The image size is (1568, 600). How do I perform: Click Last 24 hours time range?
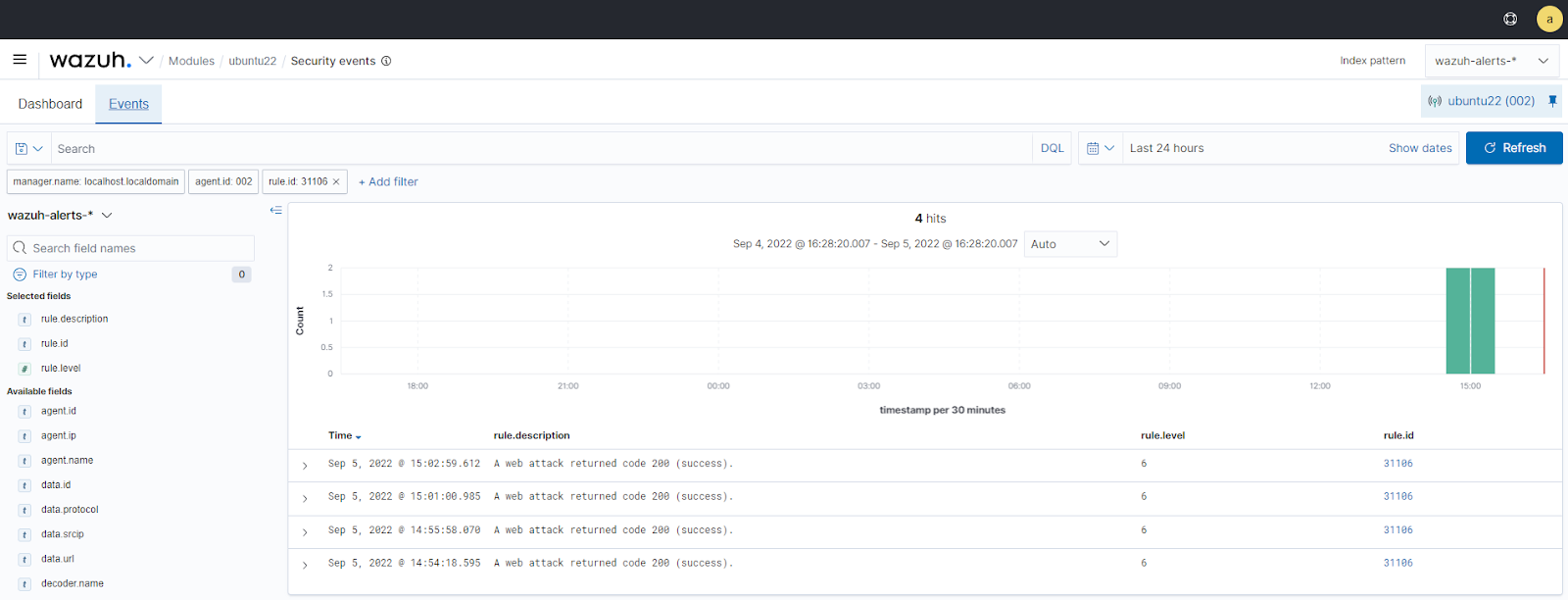(x=1166, y=148)
